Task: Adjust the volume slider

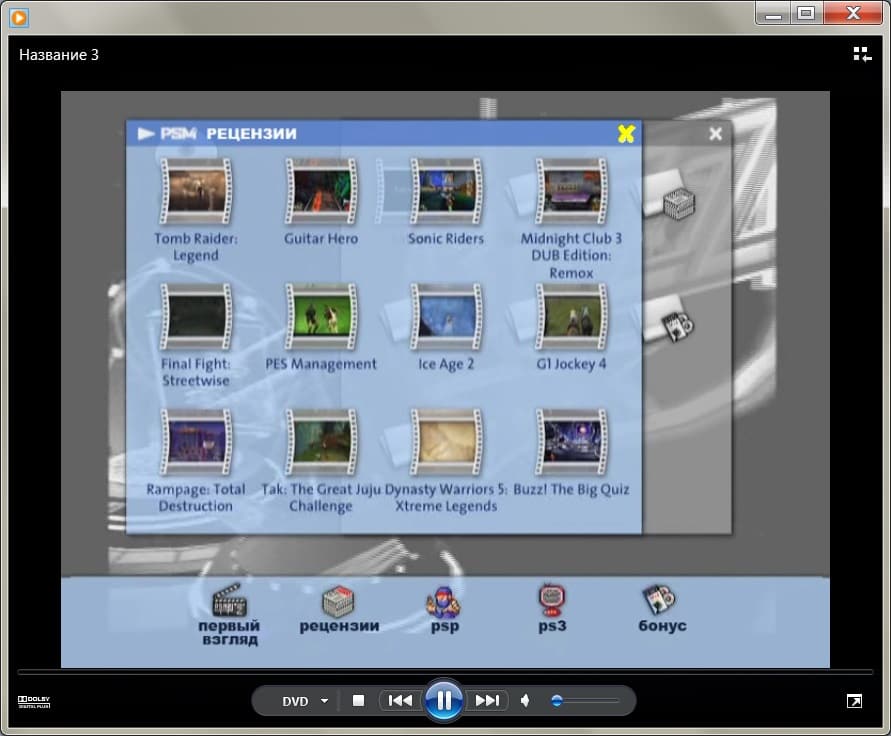Action: point(585,701)
